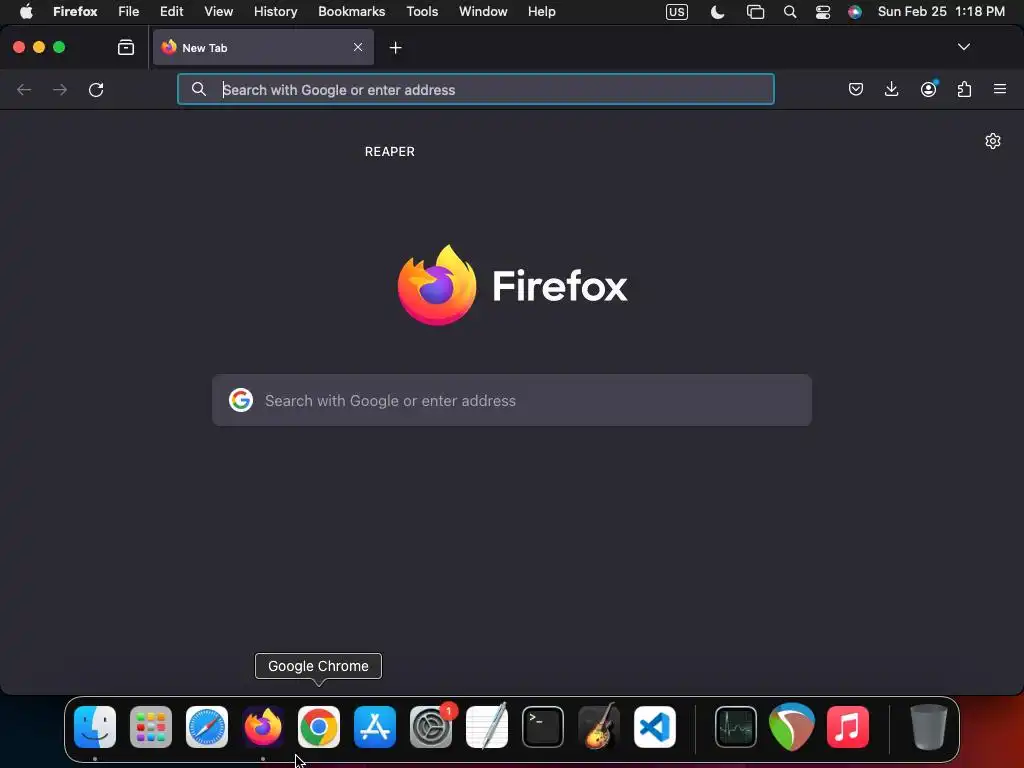Open the Trash in the Dock
The height and width of the screenshot is (768, 1024).
click(928, 727)
